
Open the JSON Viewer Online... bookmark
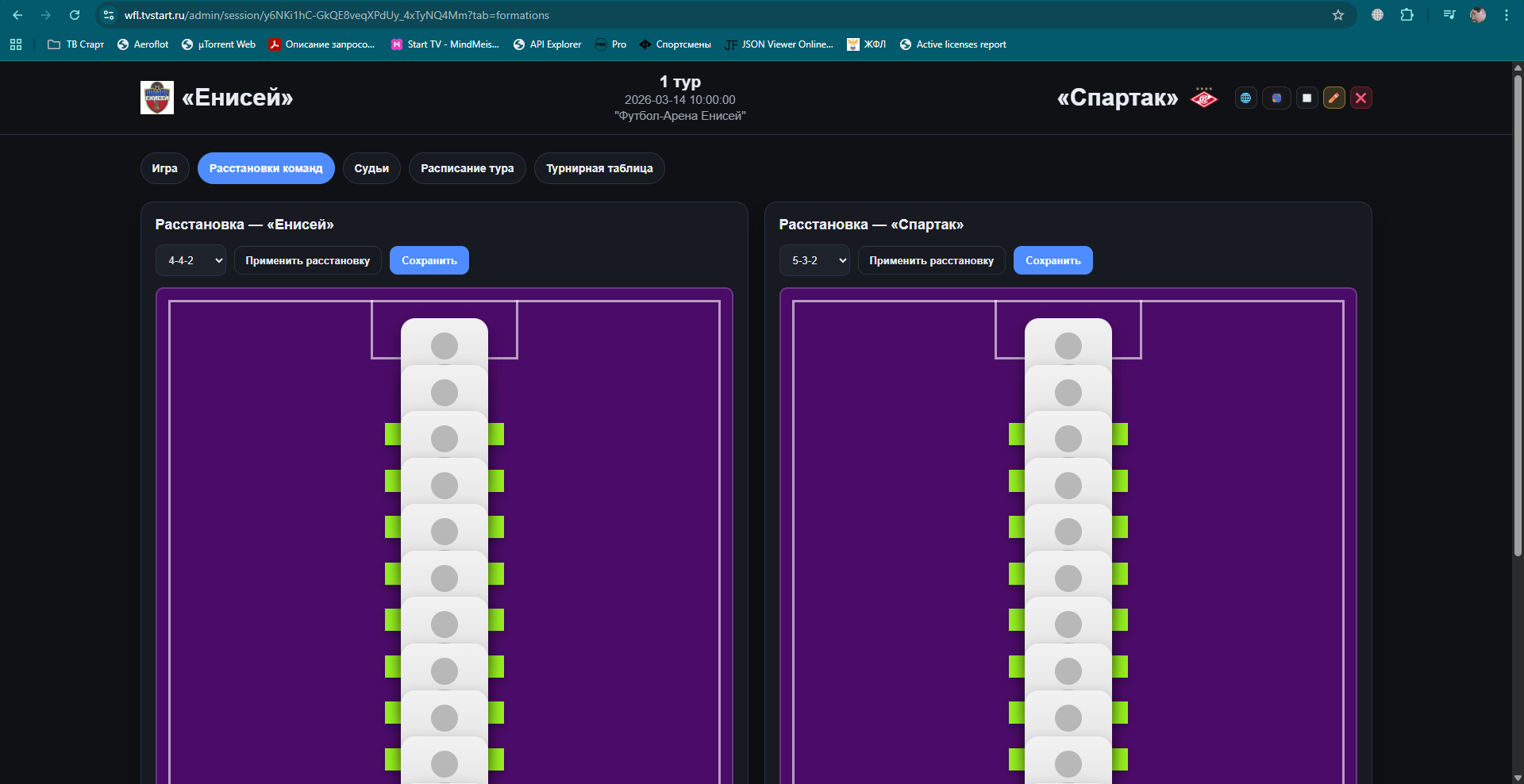(x=779, y=44)
